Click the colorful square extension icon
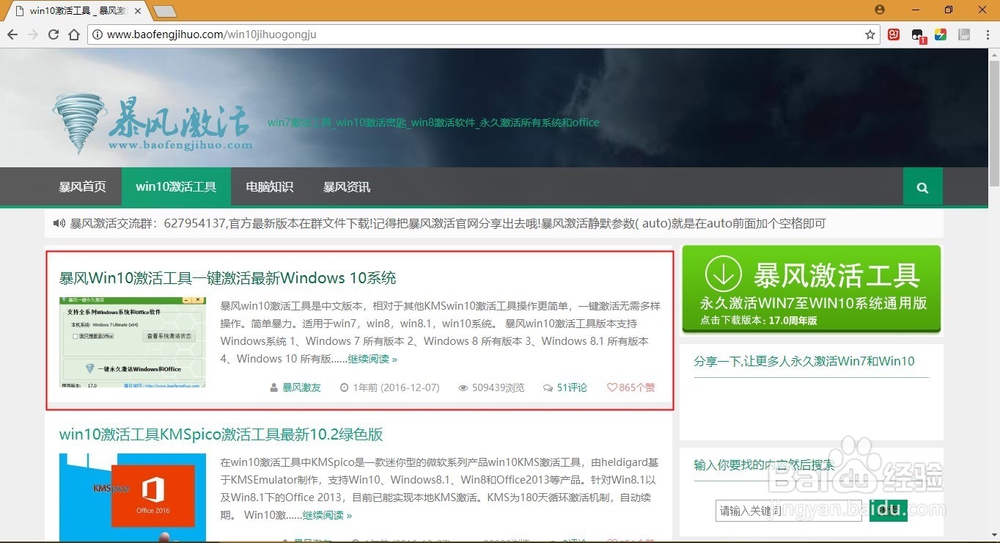Image resolution: width=1000 pixels, height=543 pixels. [x=941, y=34]
